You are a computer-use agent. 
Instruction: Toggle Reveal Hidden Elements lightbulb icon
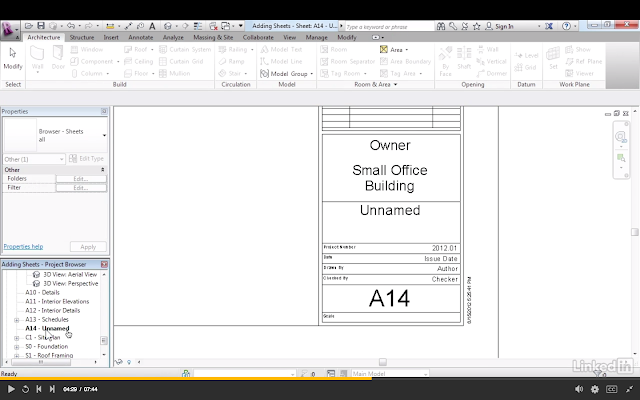tap(129, 362)
